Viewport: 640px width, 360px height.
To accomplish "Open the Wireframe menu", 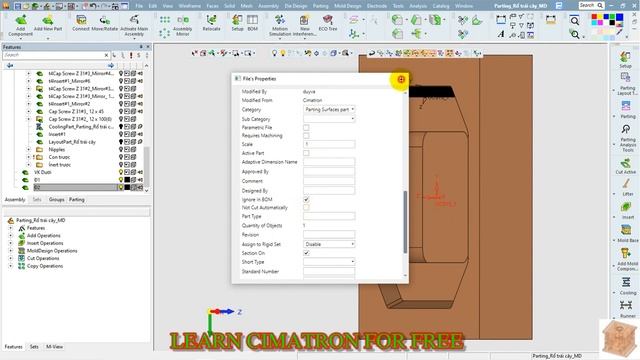I will 189,6.
